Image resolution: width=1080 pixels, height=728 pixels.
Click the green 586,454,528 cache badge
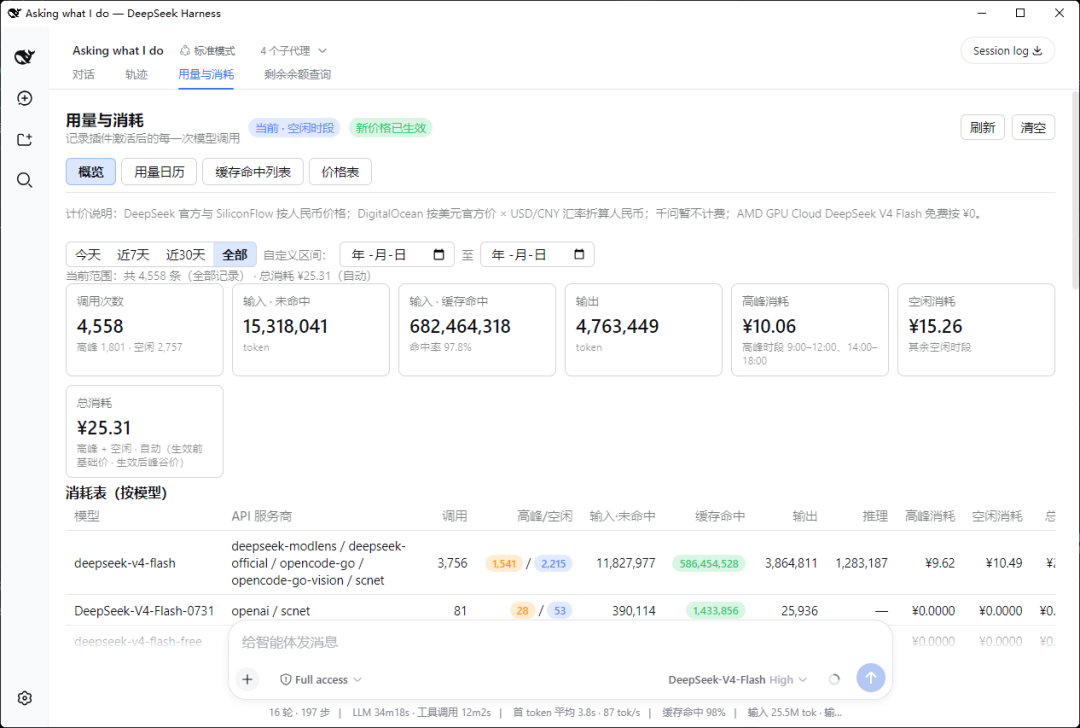pyautogui.click(x=709, y=563)
